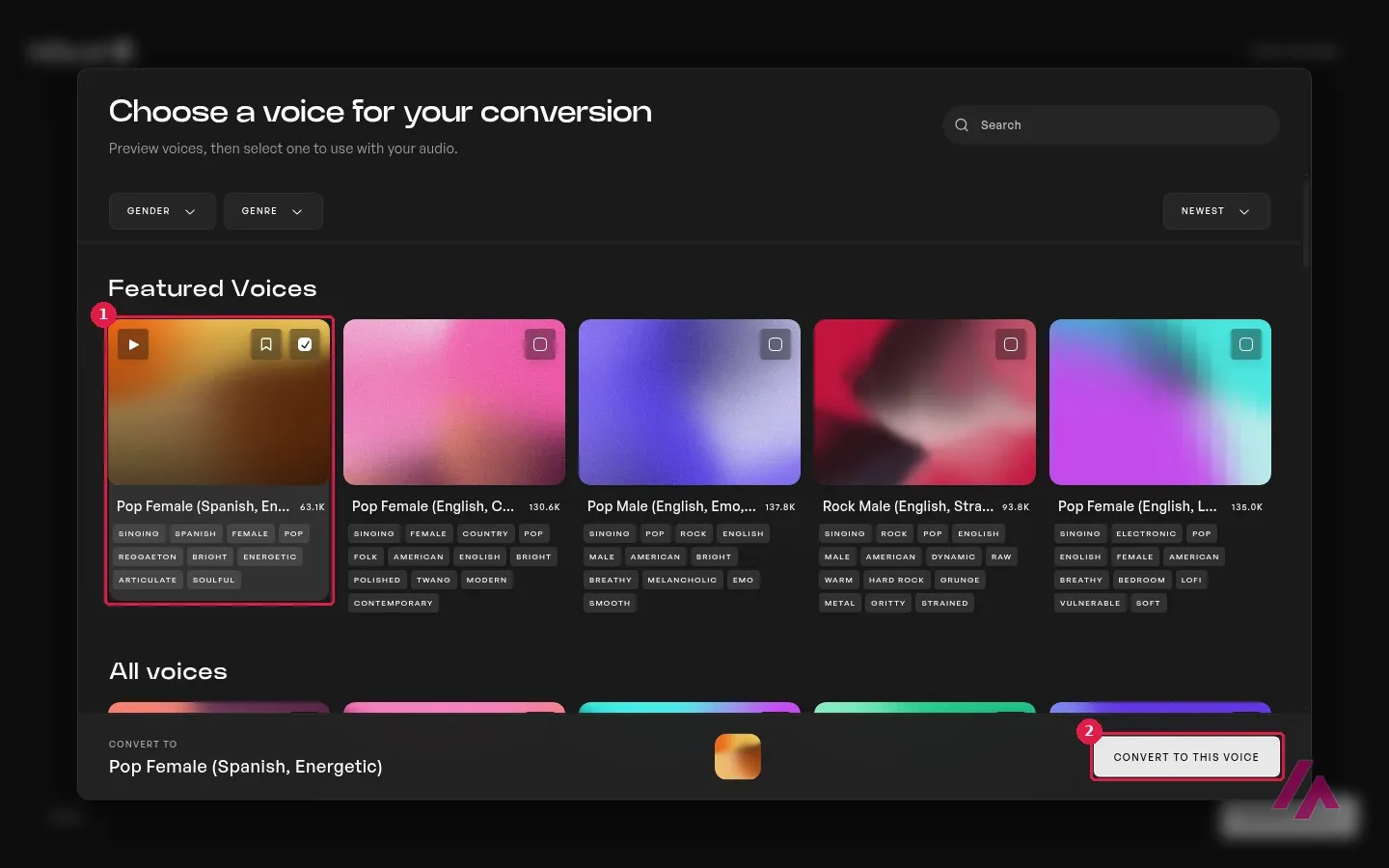The image size is (1389, 868).
Task: Open the Gender filter dropdown
Action: (162, 211)
